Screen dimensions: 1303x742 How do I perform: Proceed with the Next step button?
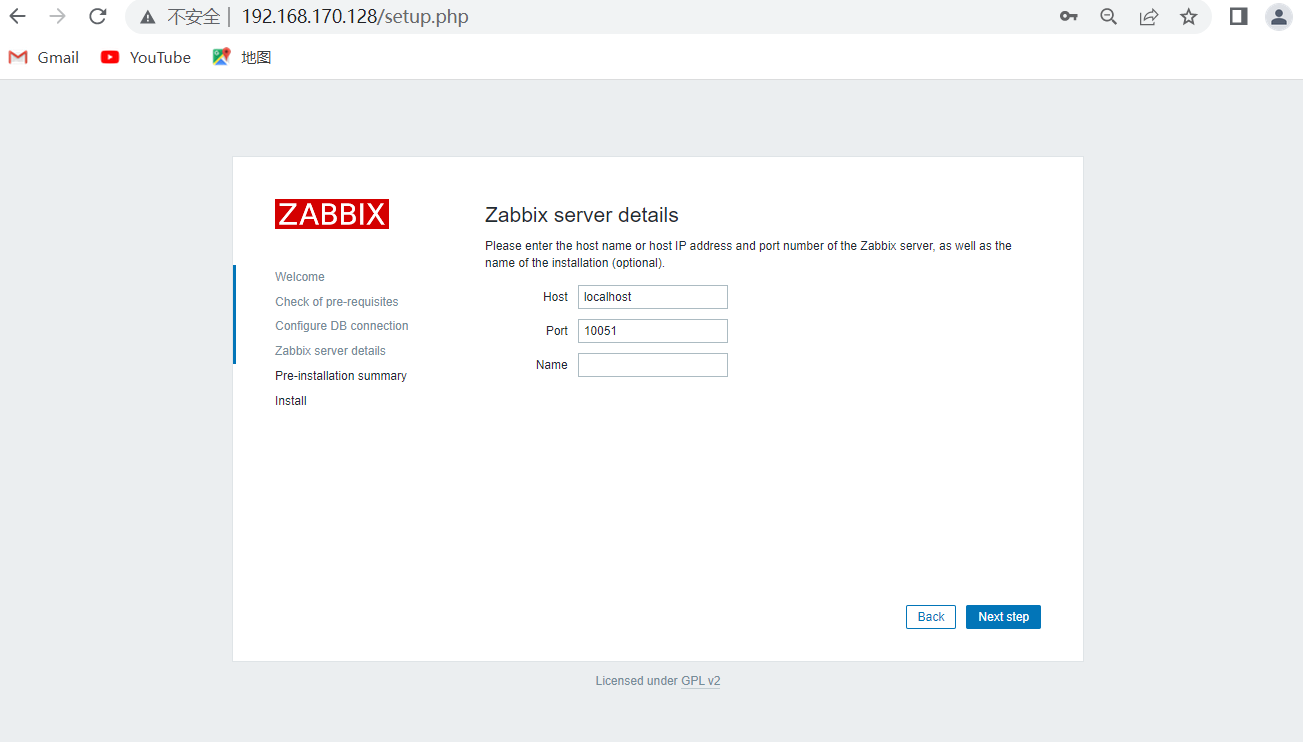click(x=1003, y=617)
